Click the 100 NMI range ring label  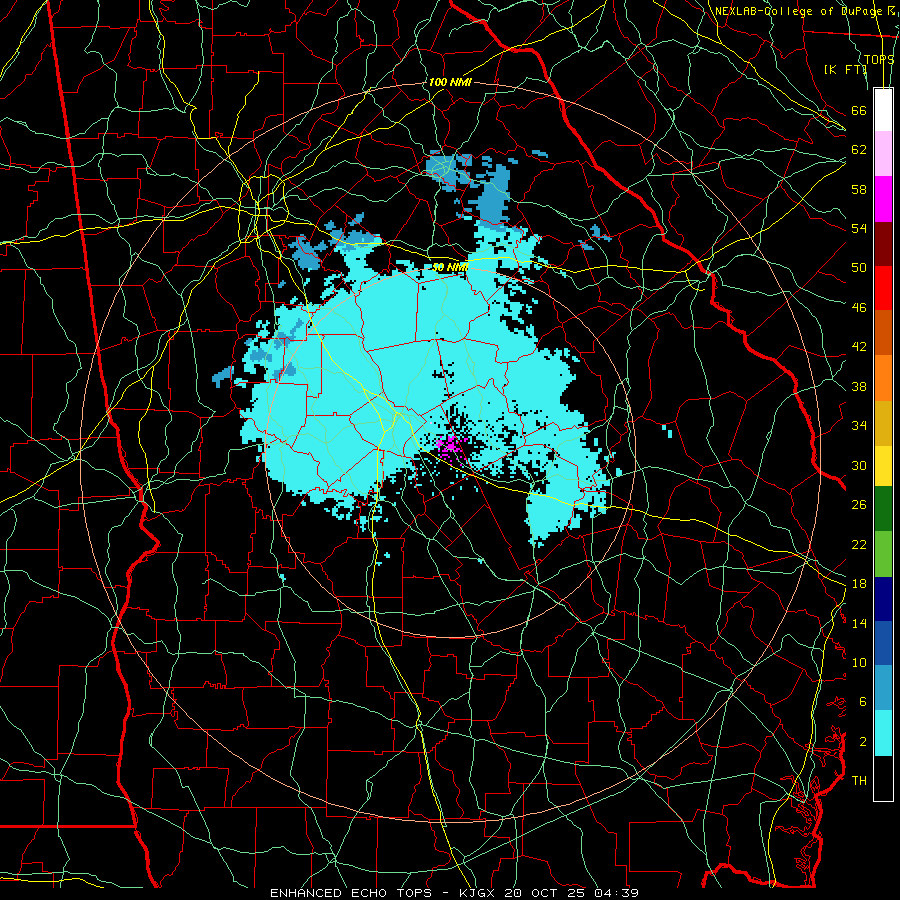[450, 83]
